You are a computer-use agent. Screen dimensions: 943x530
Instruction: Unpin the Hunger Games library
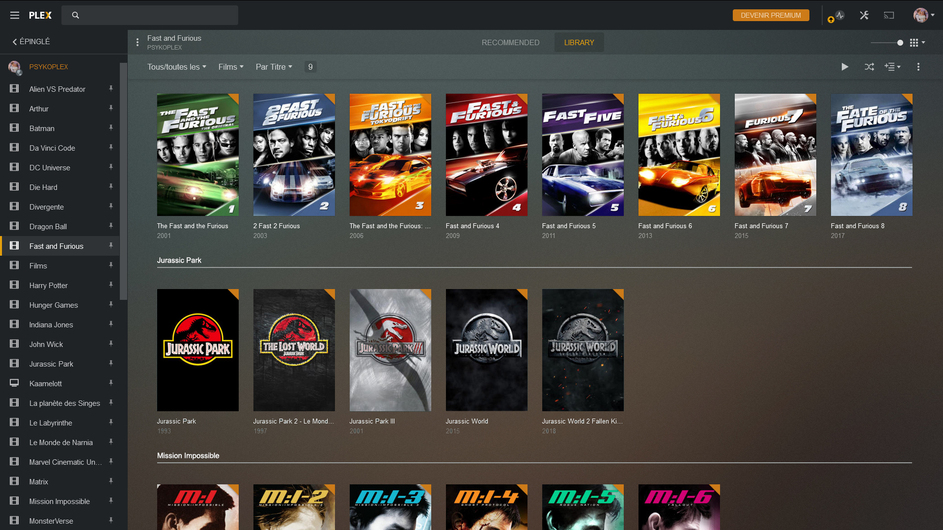pos(111,304)
